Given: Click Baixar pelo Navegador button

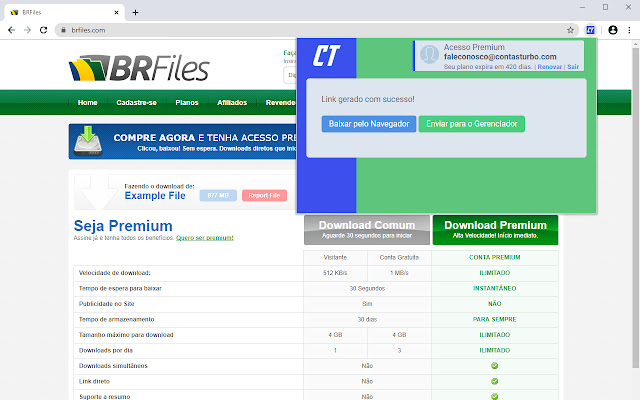Looking at the screenshot, I should (x=369, y=124).
